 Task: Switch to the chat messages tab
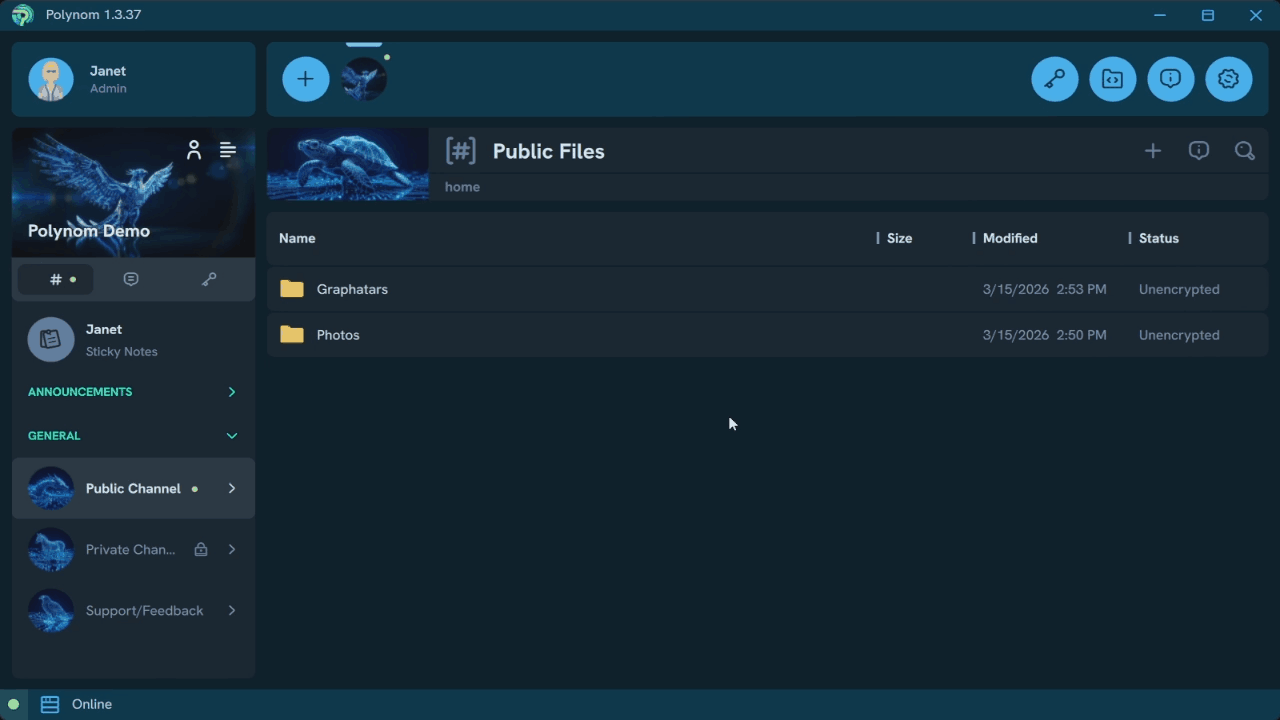[131, 280]
